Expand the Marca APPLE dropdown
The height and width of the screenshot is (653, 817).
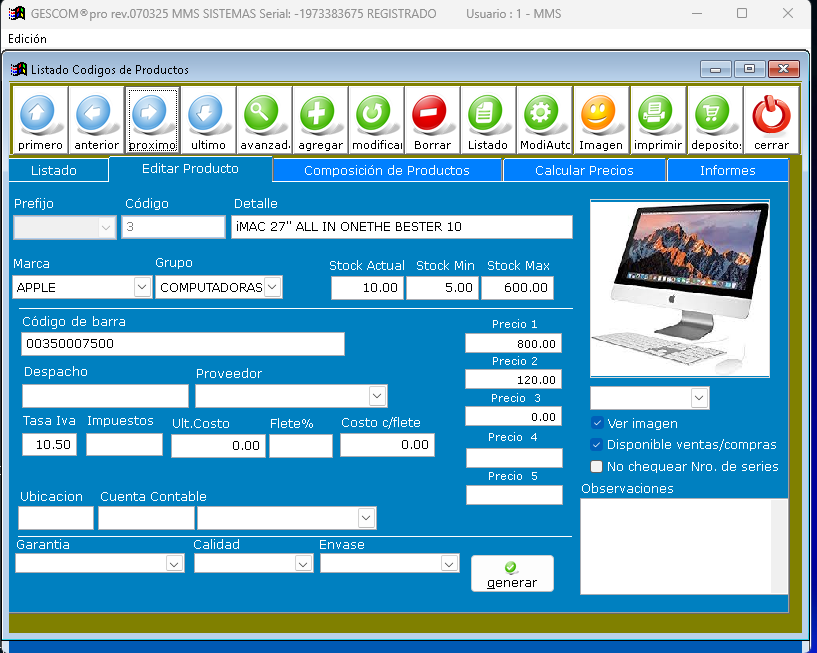click(x=142, y=287)
